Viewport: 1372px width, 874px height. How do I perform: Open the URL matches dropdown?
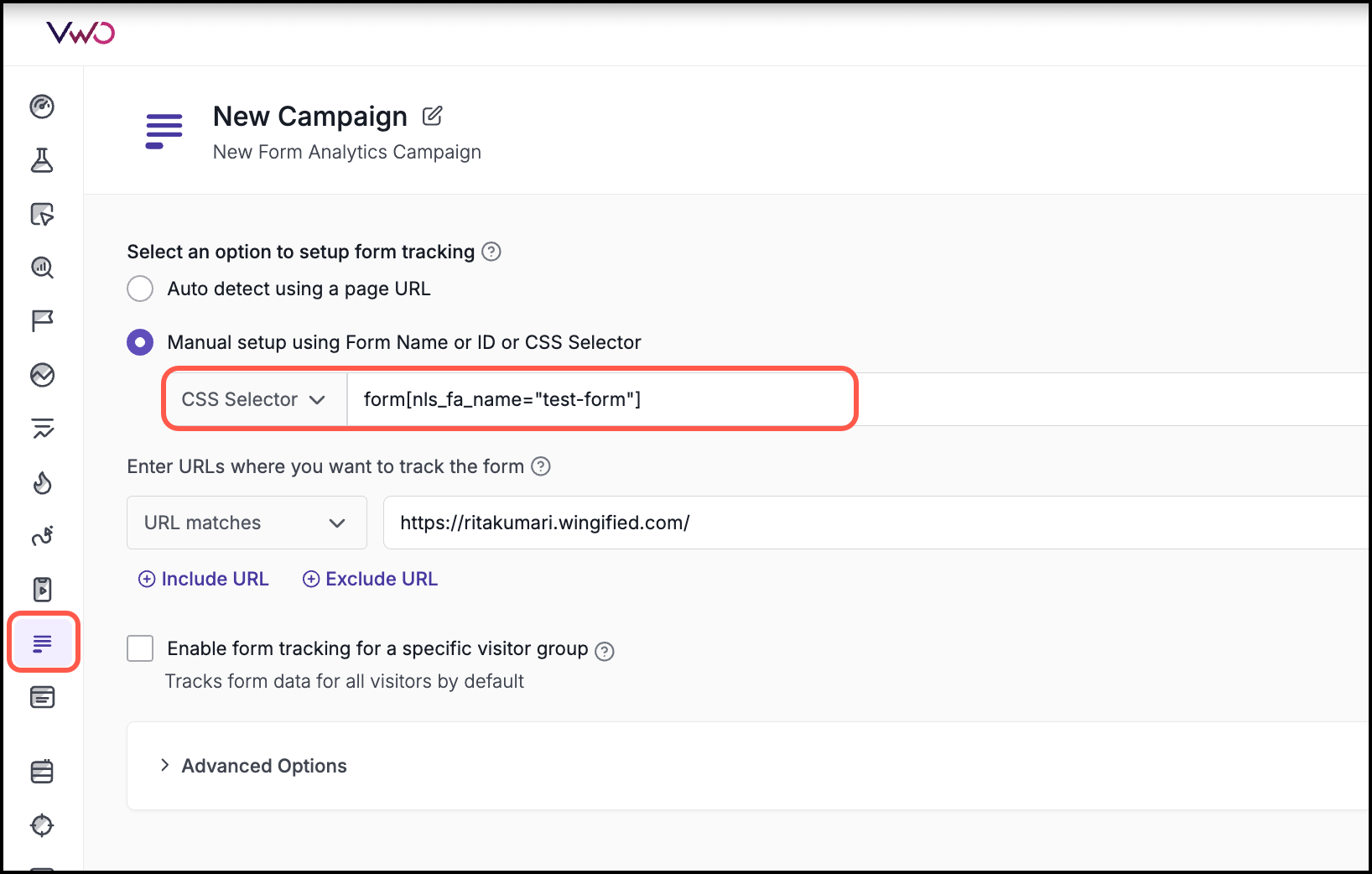(x=246, y=523)
